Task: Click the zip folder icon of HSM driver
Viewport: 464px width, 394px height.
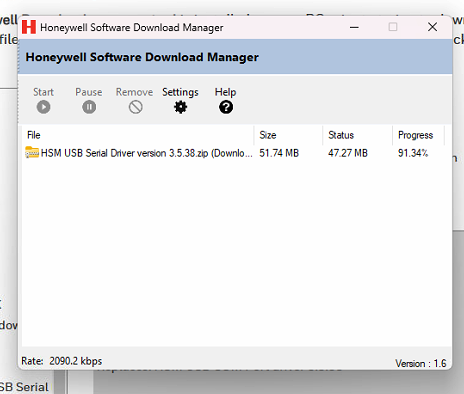Action: click(x=32, y=153)
